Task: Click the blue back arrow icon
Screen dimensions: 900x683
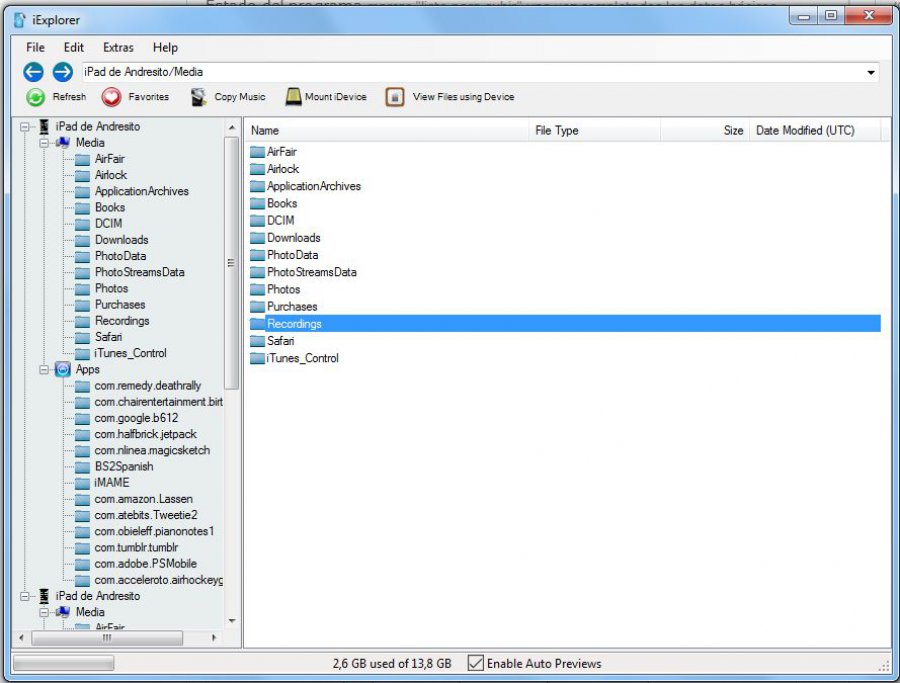Action: click(33, 72)
